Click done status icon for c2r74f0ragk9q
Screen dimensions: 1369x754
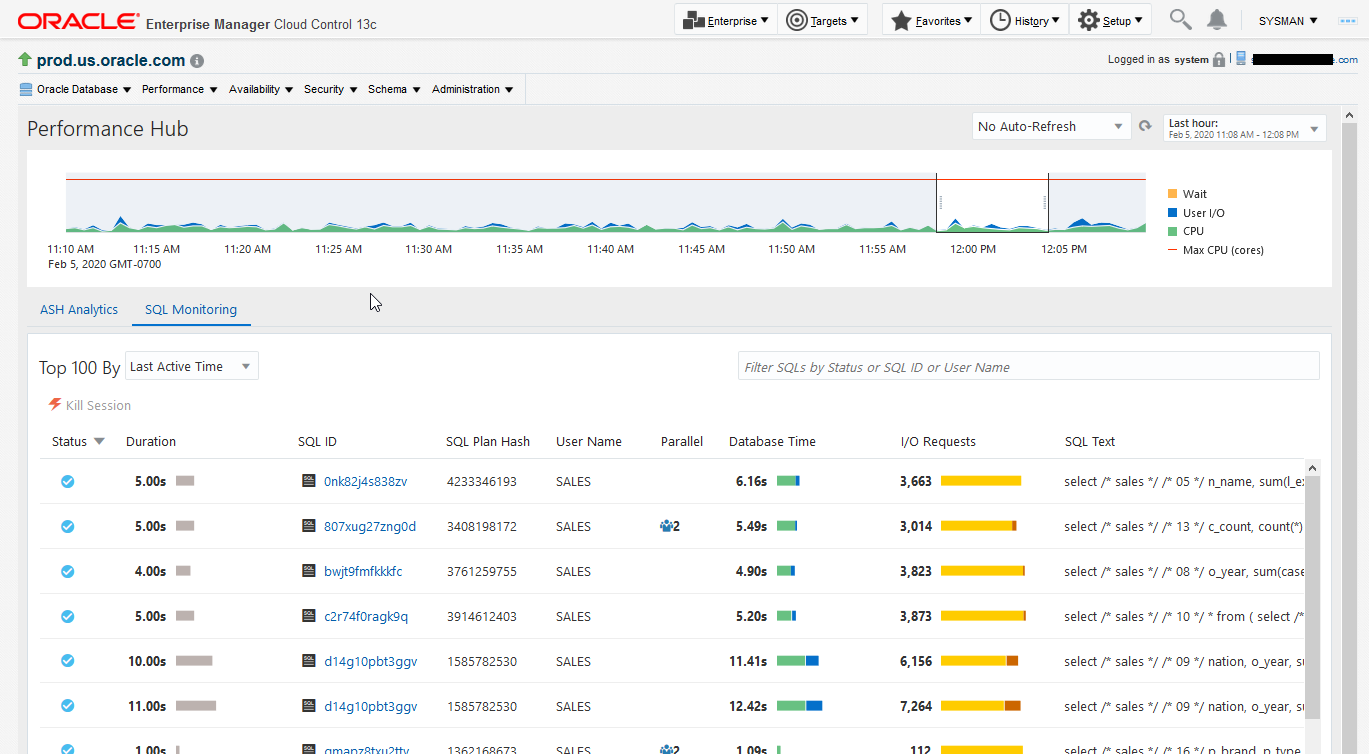(x=67, y=616)
